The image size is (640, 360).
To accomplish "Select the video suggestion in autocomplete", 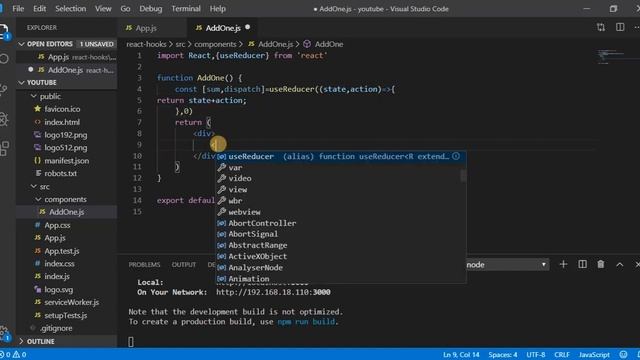I will [341, 178].
